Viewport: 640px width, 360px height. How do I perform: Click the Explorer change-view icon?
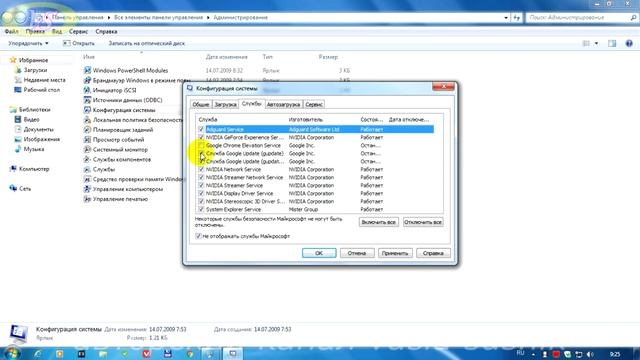pos(586,43)
